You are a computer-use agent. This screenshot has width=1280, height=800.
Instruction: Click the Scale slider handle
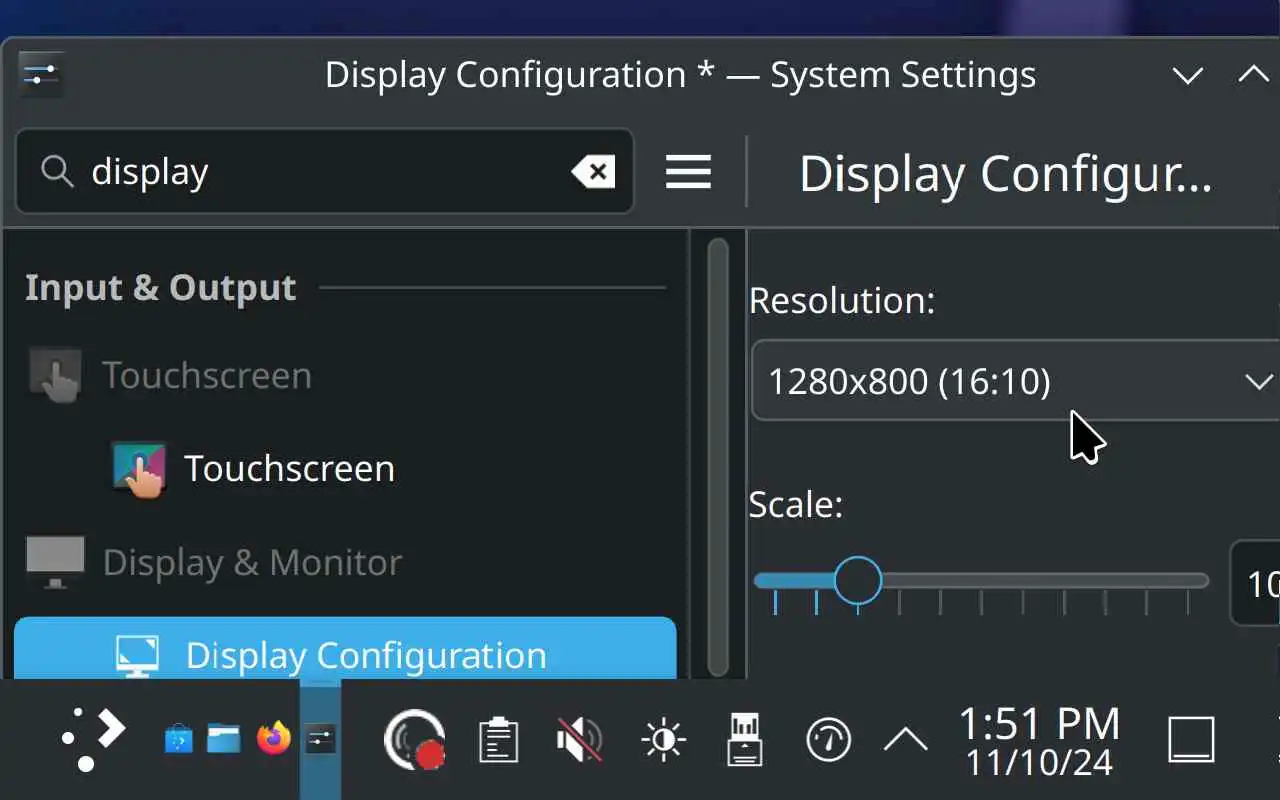point(857,580)
